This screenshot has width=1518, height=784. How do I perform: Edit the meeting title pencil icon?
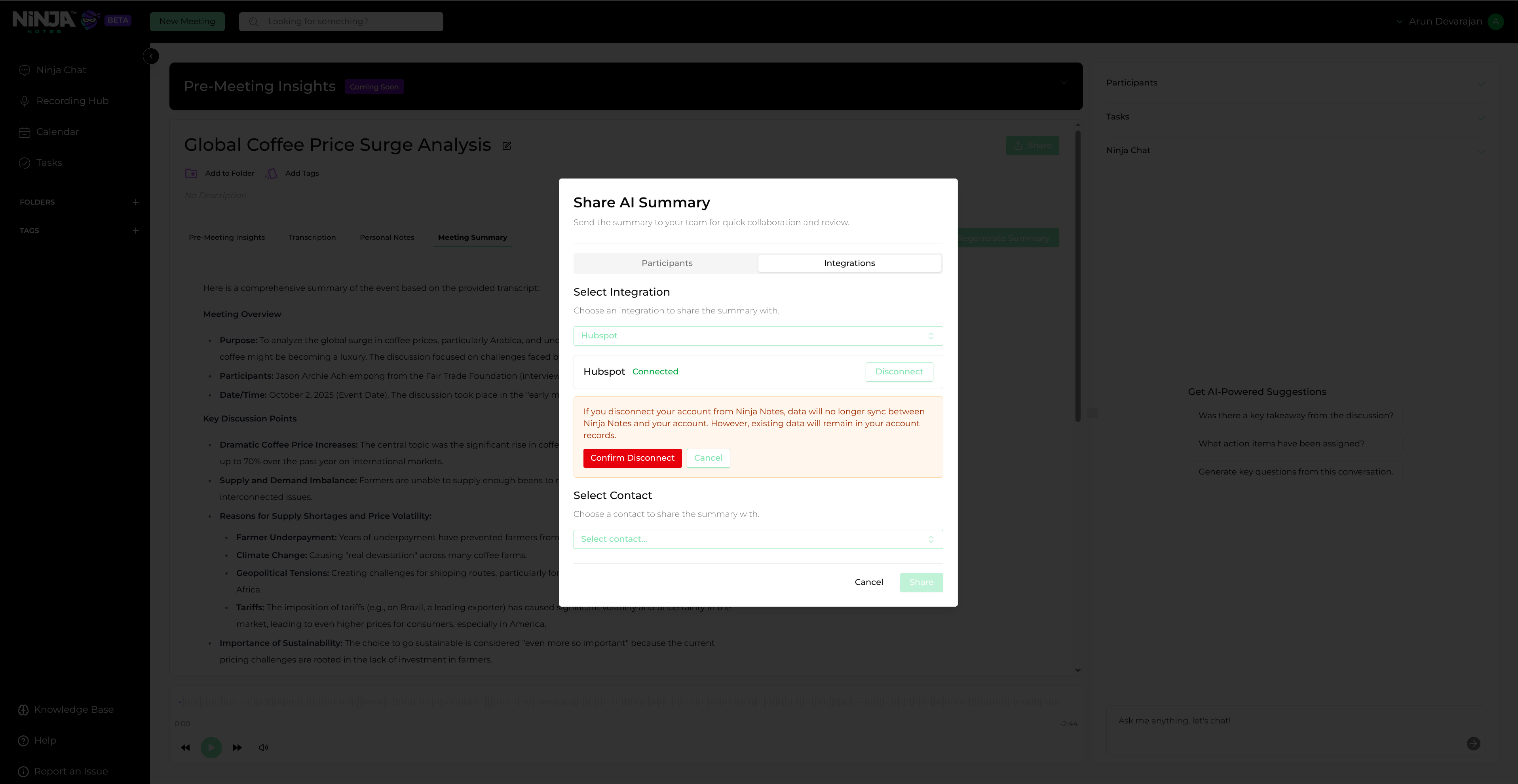point(507,146)
